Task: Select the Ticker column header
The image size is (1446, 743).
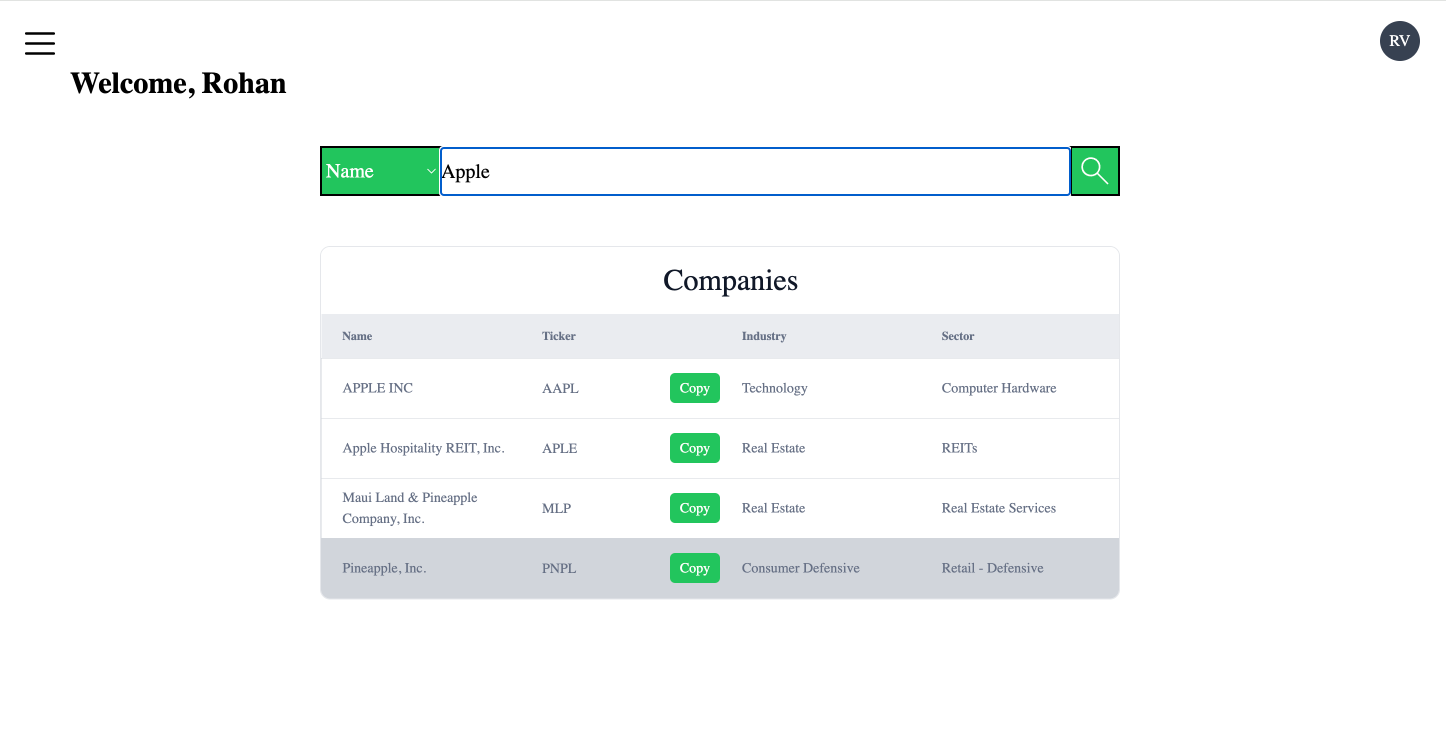Action: pyautogui.click(x=559, y=336)
